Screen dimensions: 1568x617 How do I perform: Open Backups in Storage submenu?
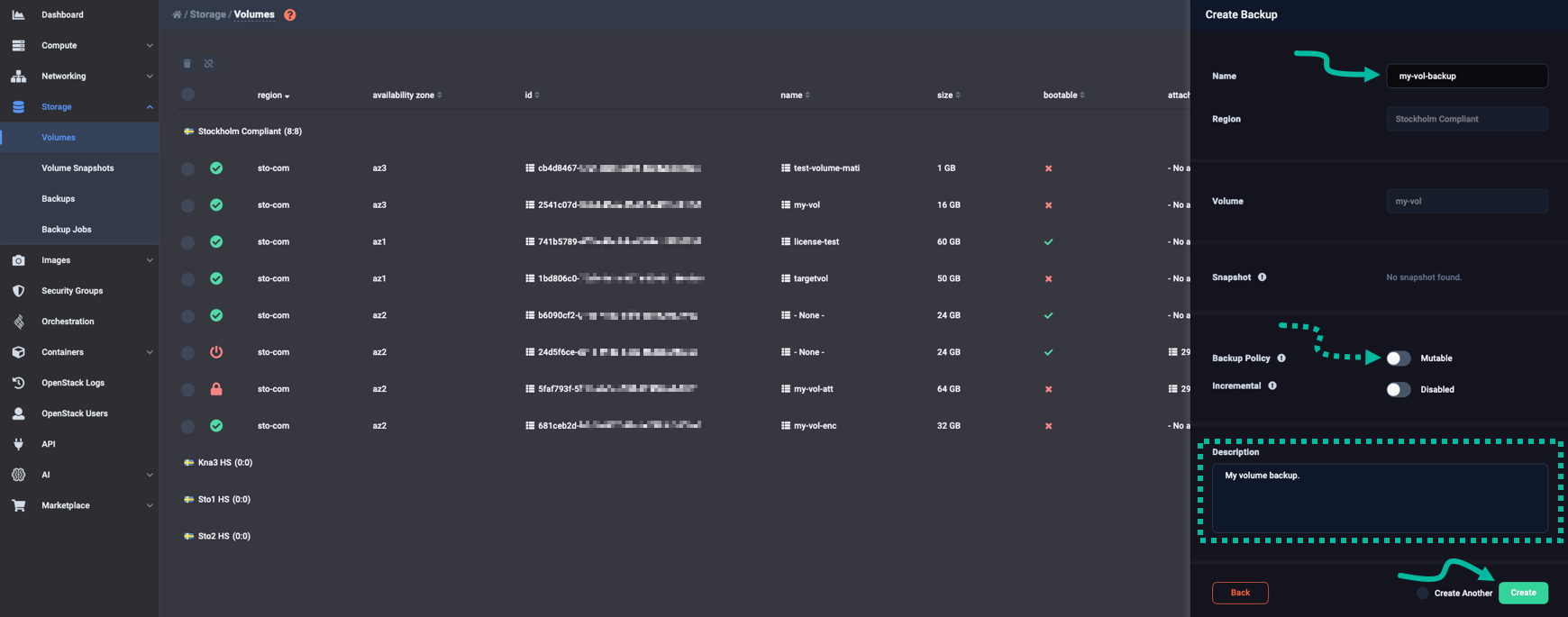(x=58, y=199)
